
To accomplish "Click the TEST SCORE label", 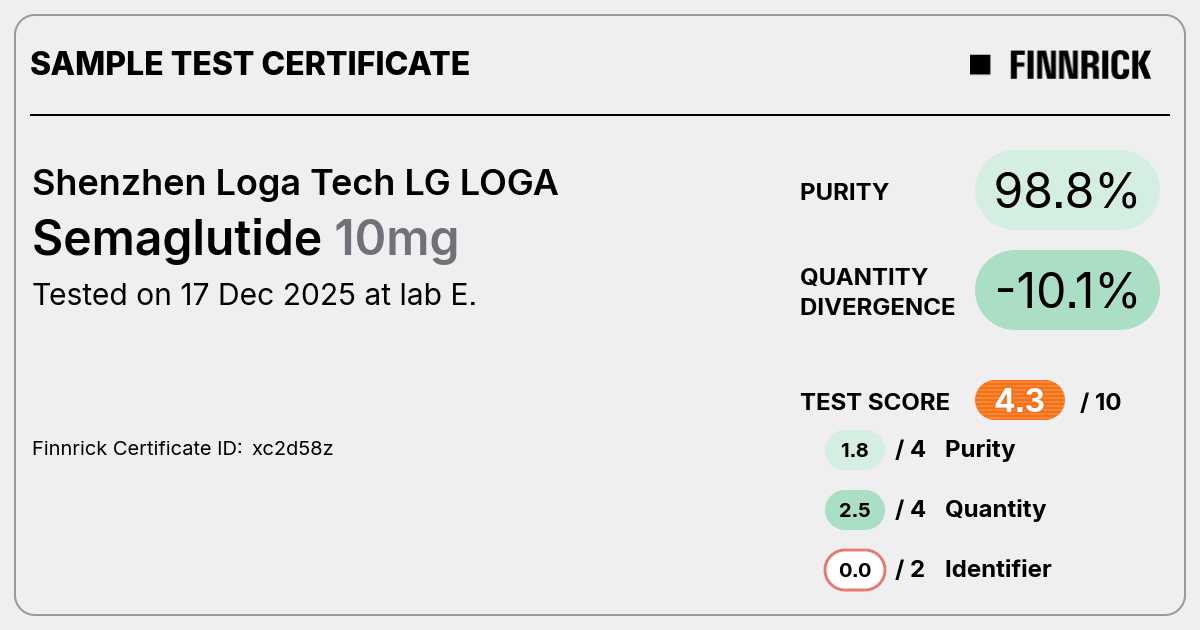I will pyautogui.click(x=875, y=402).
